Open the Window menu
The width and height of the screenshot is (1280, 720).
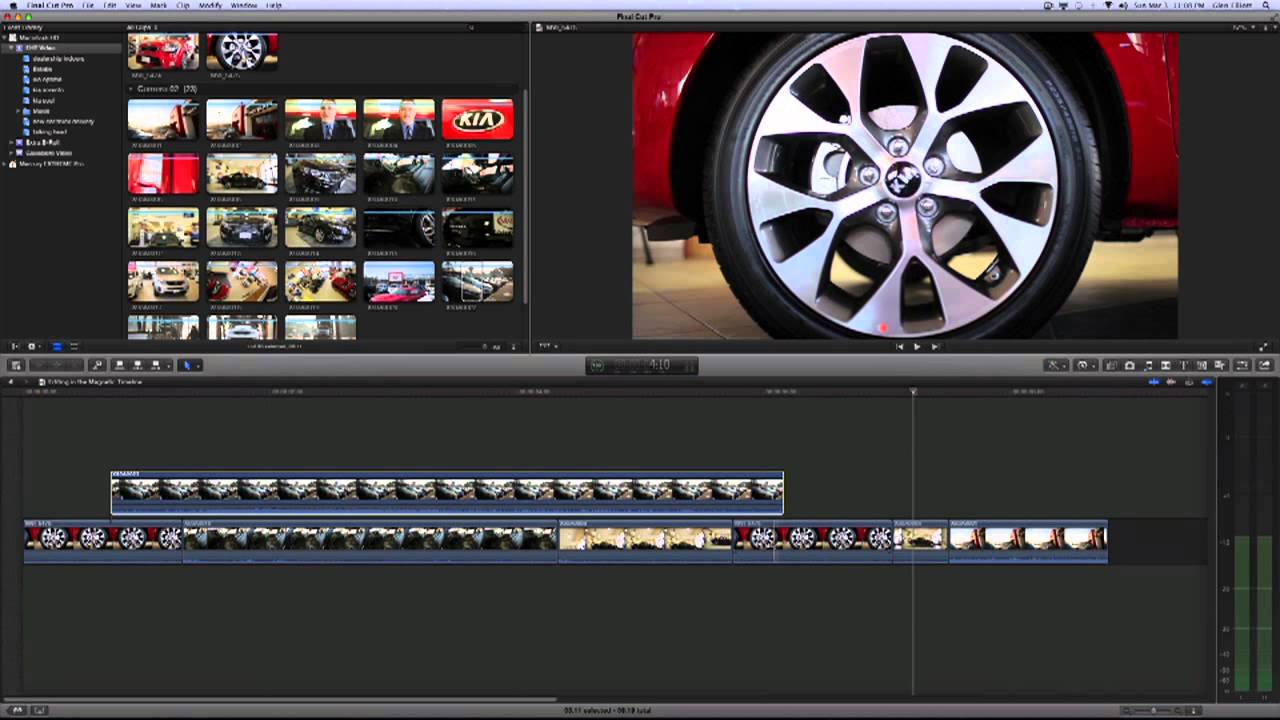(244, 5)
